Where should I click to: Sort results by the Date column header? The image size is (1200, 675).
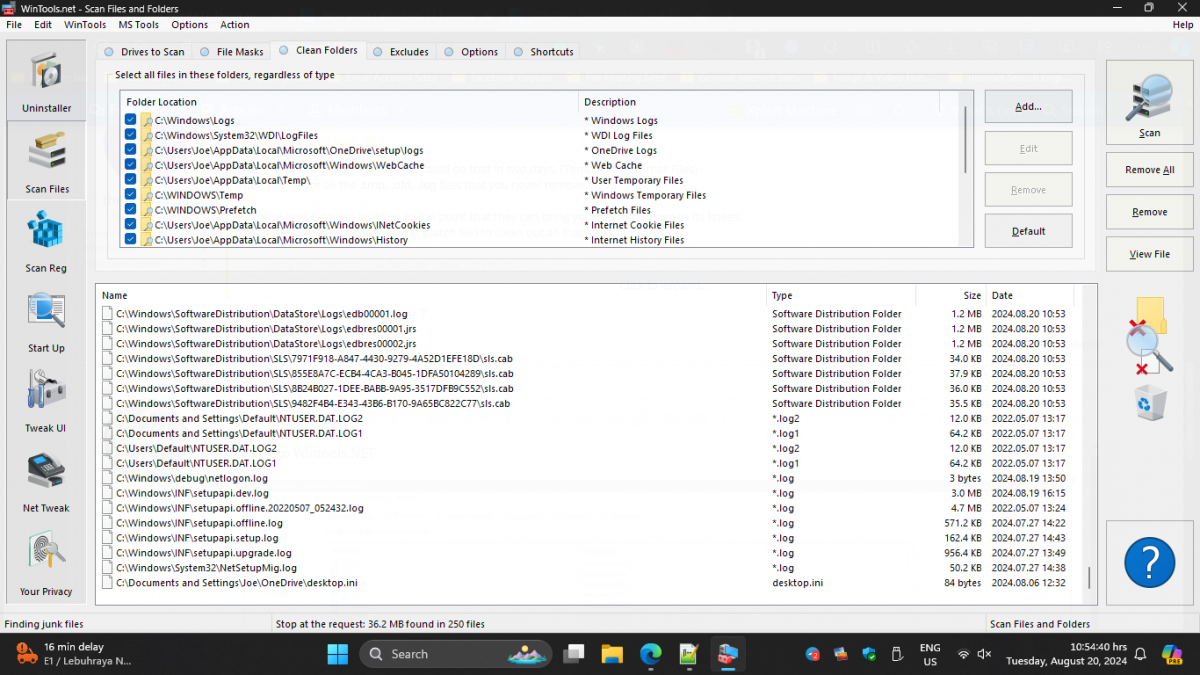coord(1029,296)
